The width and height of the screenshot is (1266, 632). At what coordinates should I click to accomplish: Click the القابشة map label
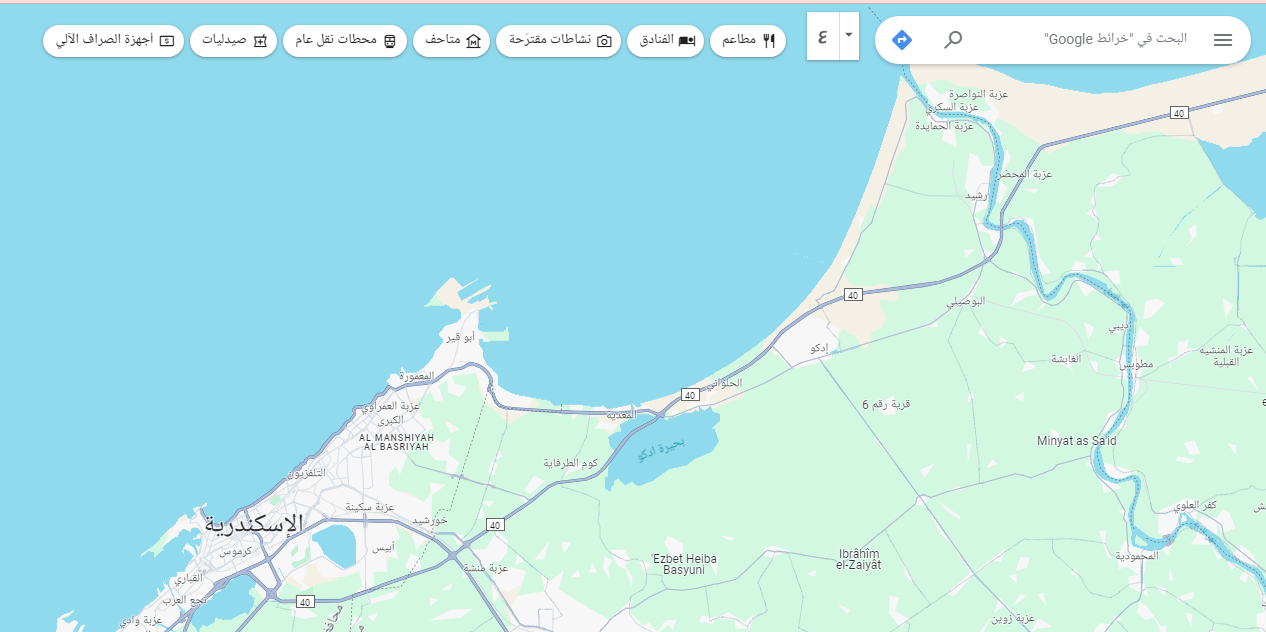pos(1066,358)
